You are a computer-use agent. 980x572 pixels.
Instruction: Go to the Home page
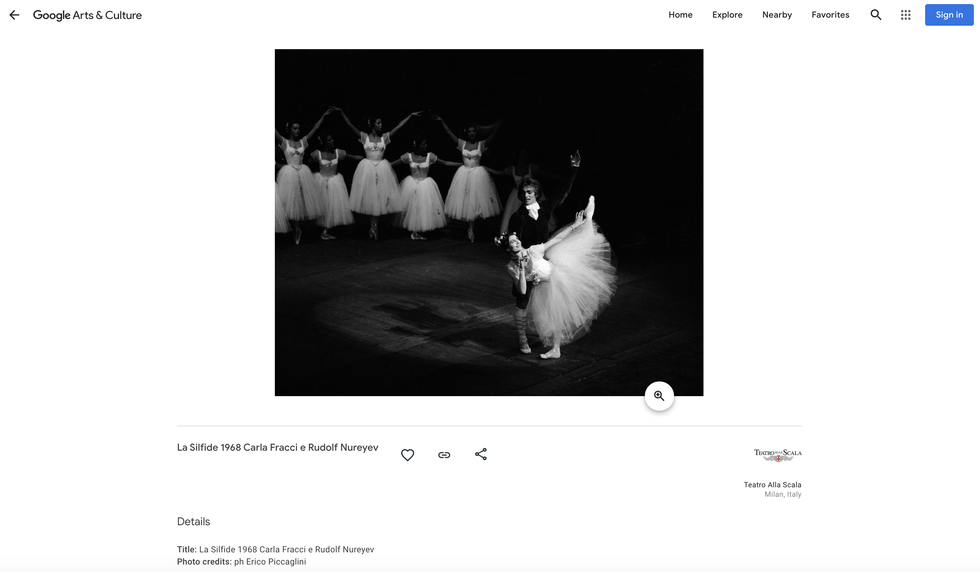click(x=680, y=15)
